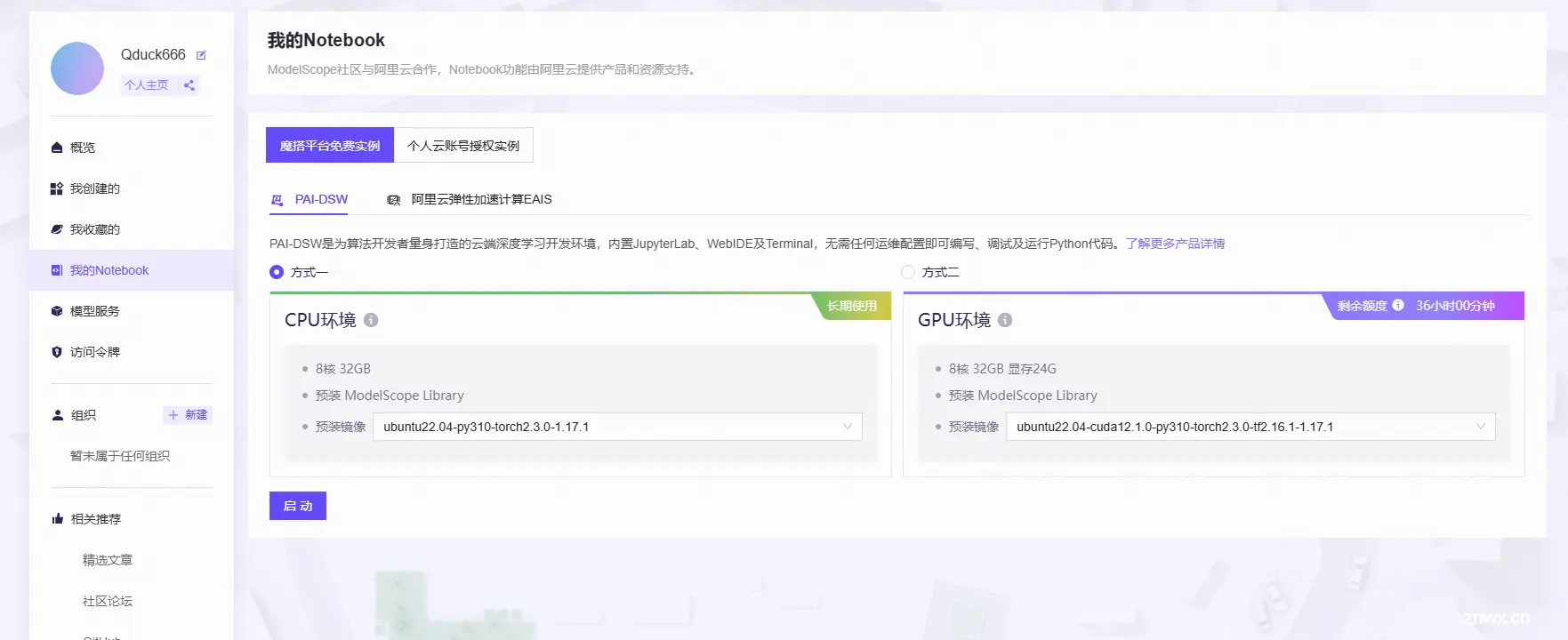Click the 我的Notebook page heading
This screenshot has height=640, width=1568.
pos(326,40)
